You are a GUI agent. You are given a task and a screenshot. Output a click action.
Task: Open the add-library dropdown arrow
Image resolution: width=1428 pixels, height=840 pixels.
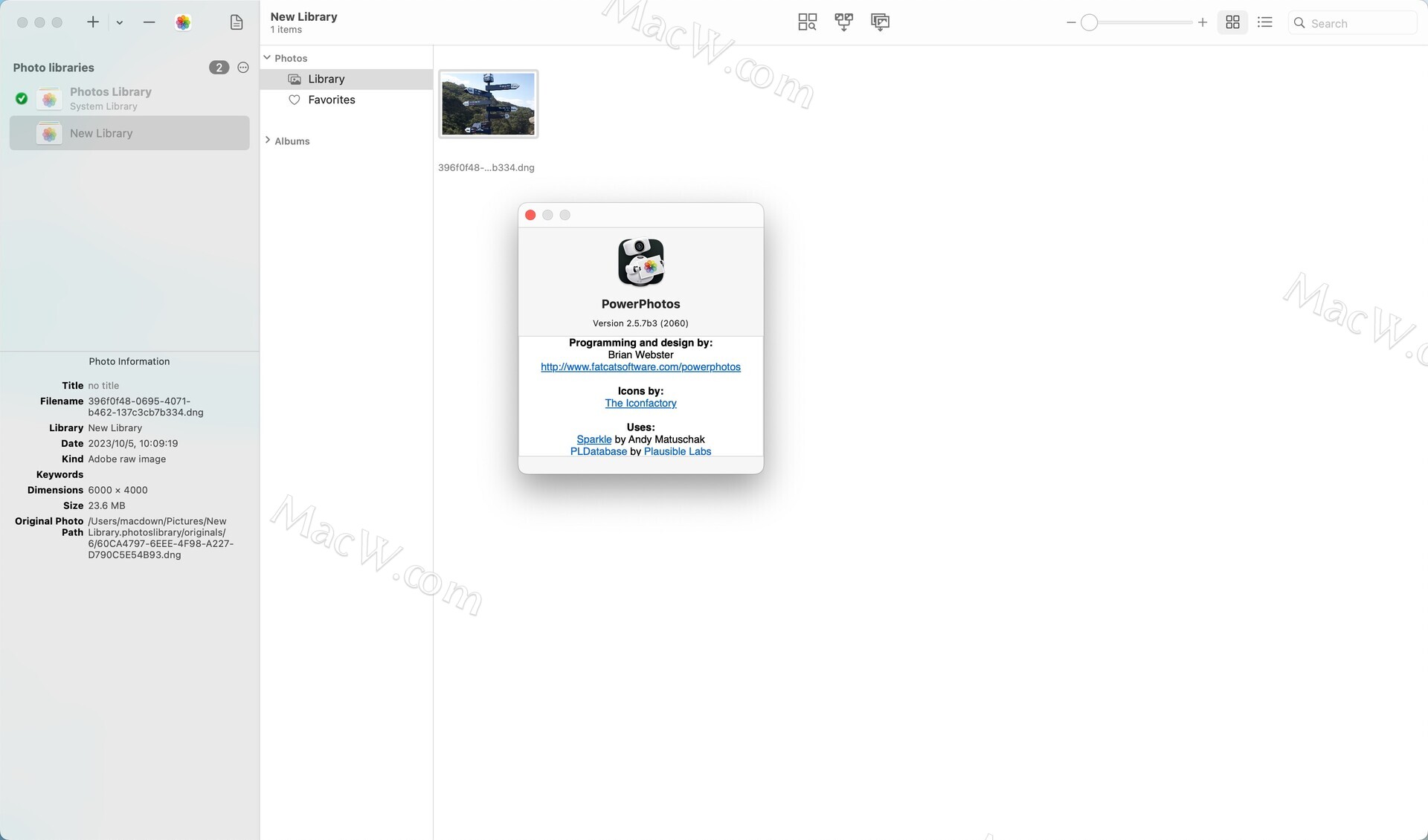coord(119,23)
